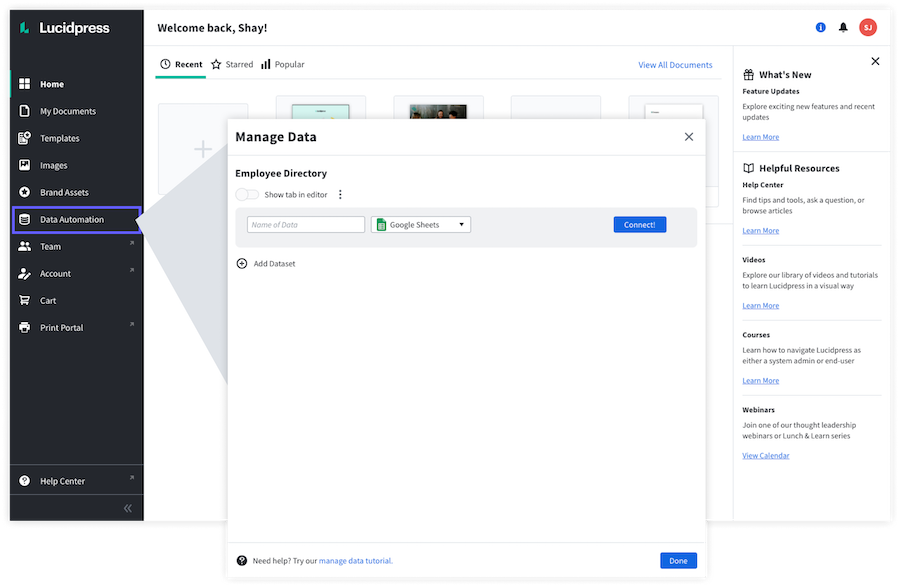Go to Images in sidebar
The width and height of the screenshot is (900, 587).
click(x=76, y=165)
